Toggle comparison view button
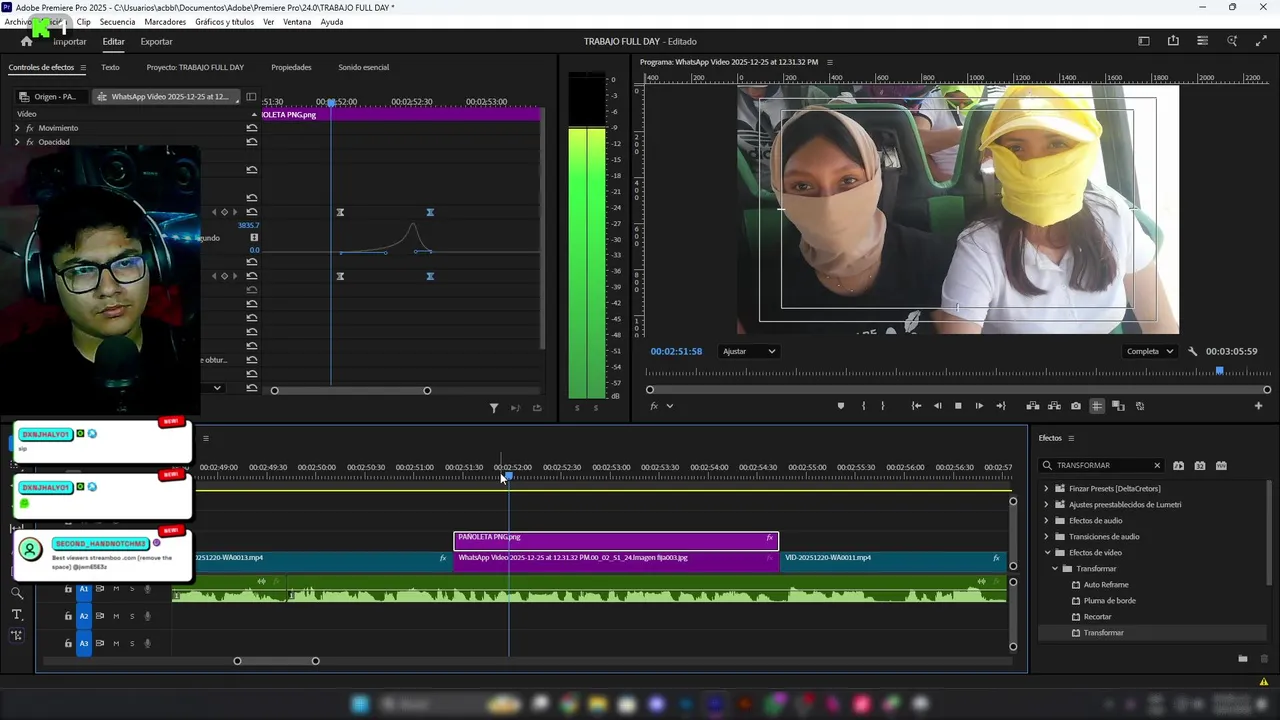Viewport: 1280px width, 720px height. coord(1118,406)
